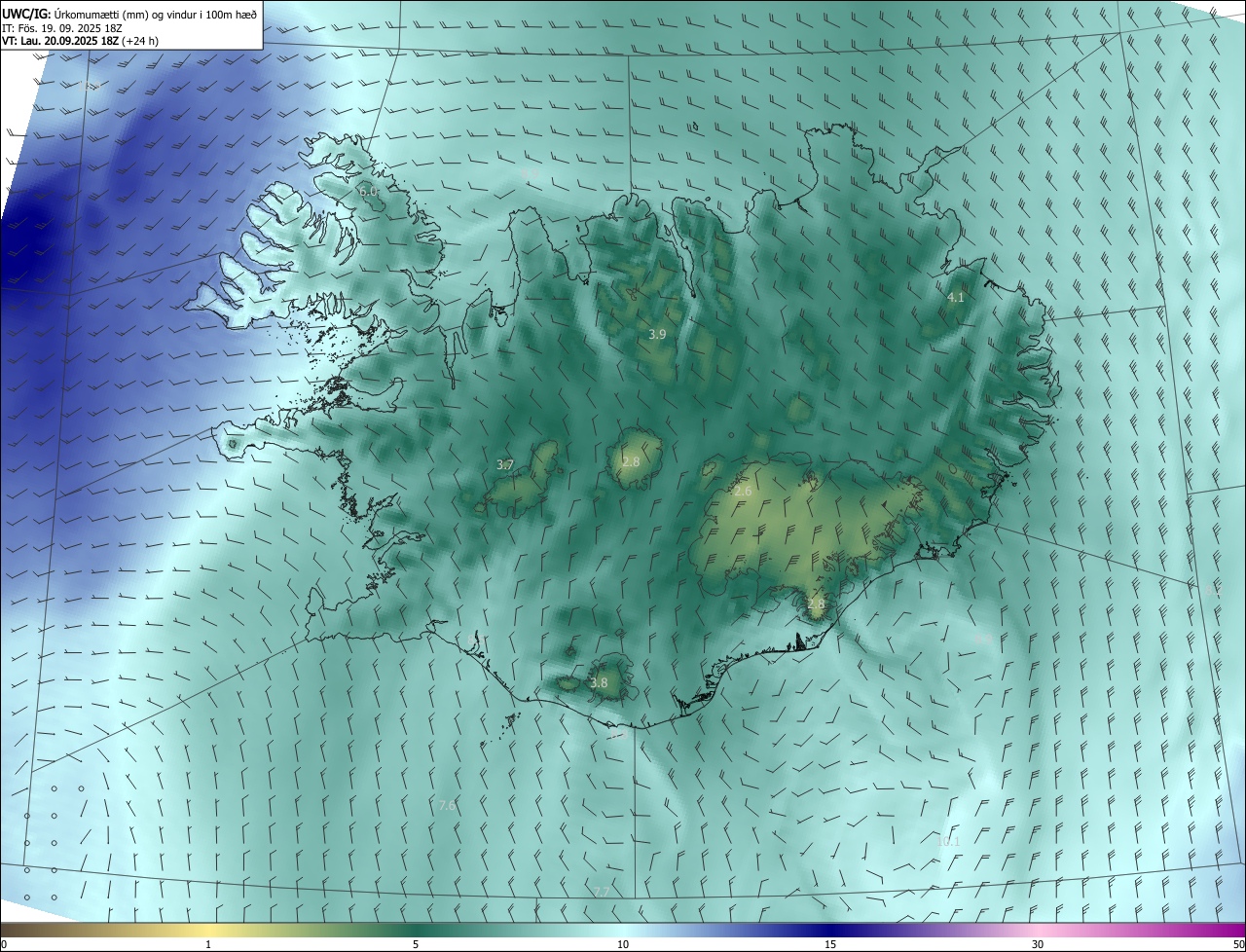Click the 10.1 value over the southeast ocean
1246x952 pixels.
click(948, 841)
